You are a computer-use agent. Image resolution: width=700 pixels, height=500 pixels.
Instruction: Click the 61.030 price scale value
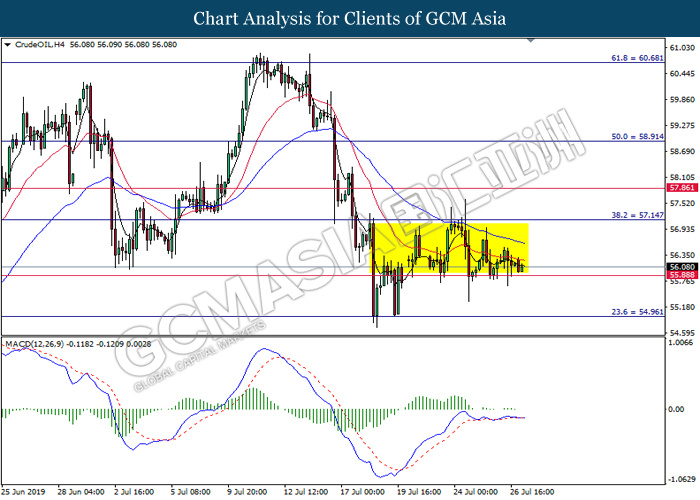[x=683, y=48]
